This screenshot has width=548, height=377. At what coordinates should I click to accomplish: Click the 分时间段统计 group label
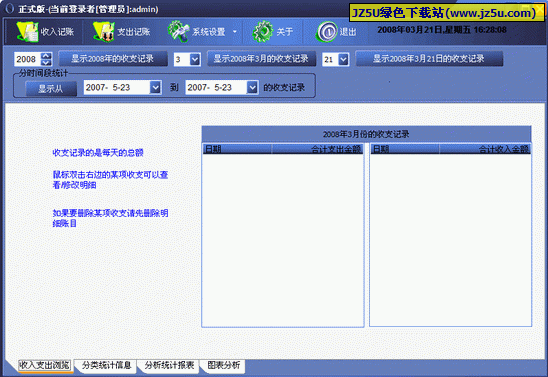click(43, 73)
